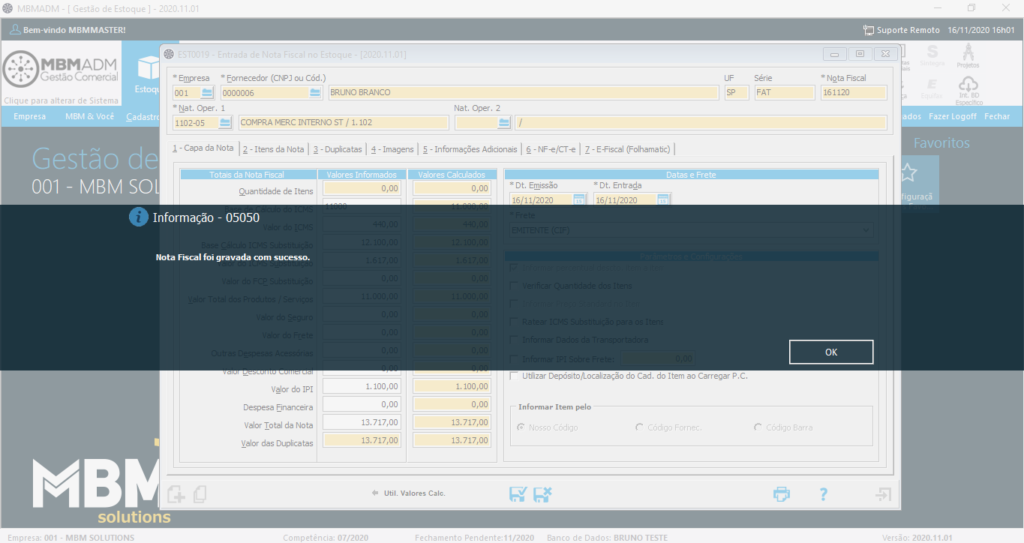Click the copy record icon in the bottom toolbar
This screenshot has height=543, width=1024.
200,494
